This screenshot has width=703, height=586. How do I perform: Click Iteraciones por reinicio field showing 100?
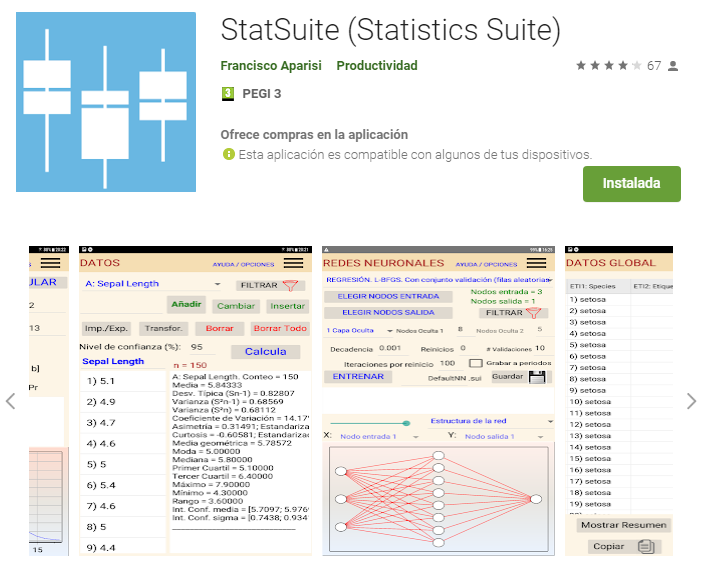[447, 363]
